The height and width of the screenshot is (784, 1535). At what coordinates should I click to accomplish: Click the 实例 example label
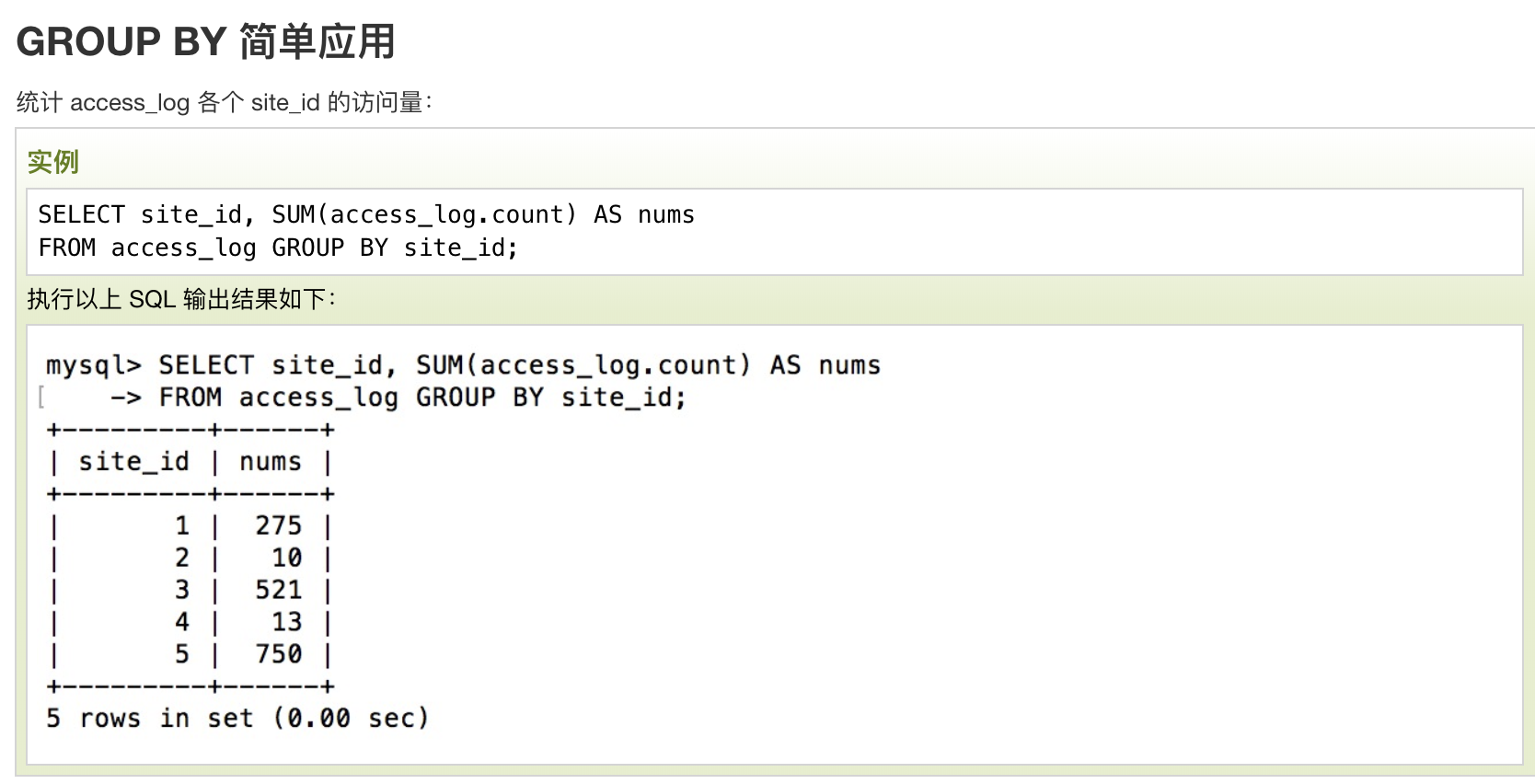52,162
